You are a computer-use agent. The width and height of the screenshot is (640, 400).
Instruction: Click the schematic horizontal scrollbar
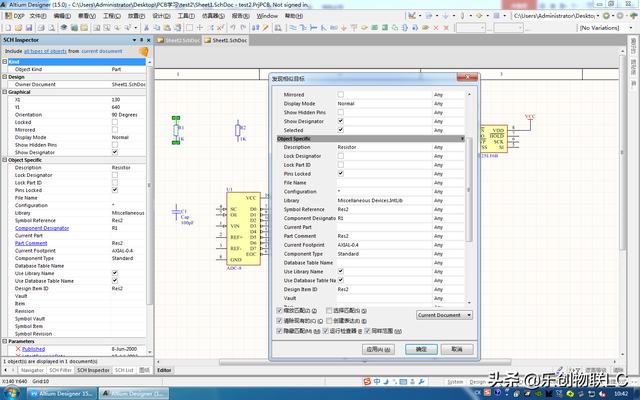coord(365,362)
